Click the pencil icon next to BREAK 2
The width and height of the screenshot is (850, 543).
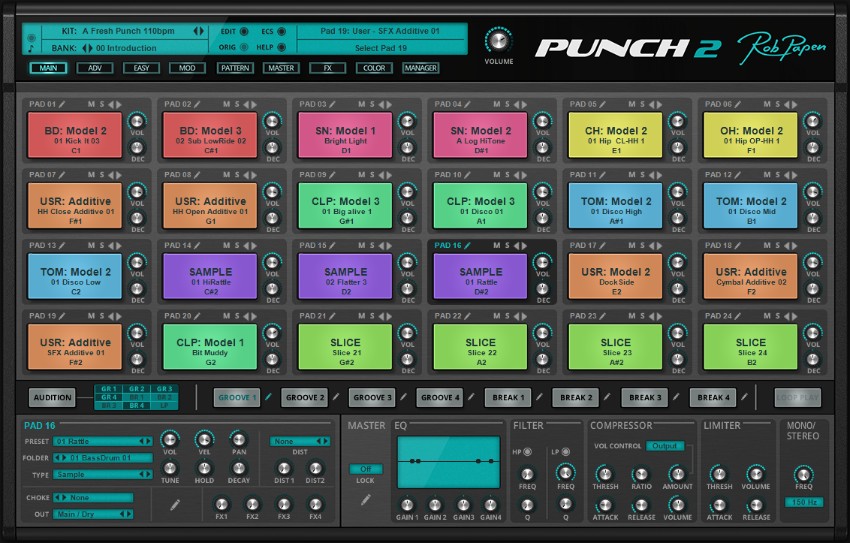click(x=607, y=397)
